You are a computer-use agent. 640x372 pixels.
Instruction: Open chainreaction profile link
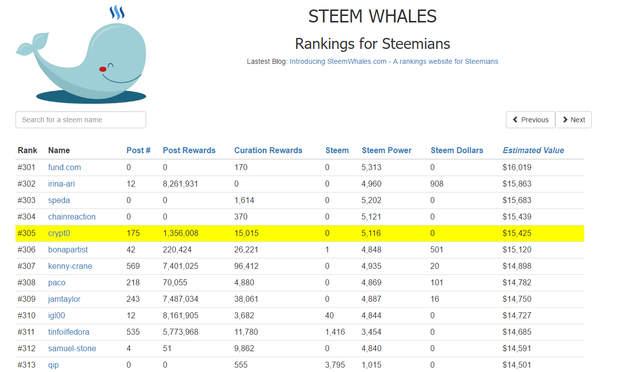(x=72, y=217)
